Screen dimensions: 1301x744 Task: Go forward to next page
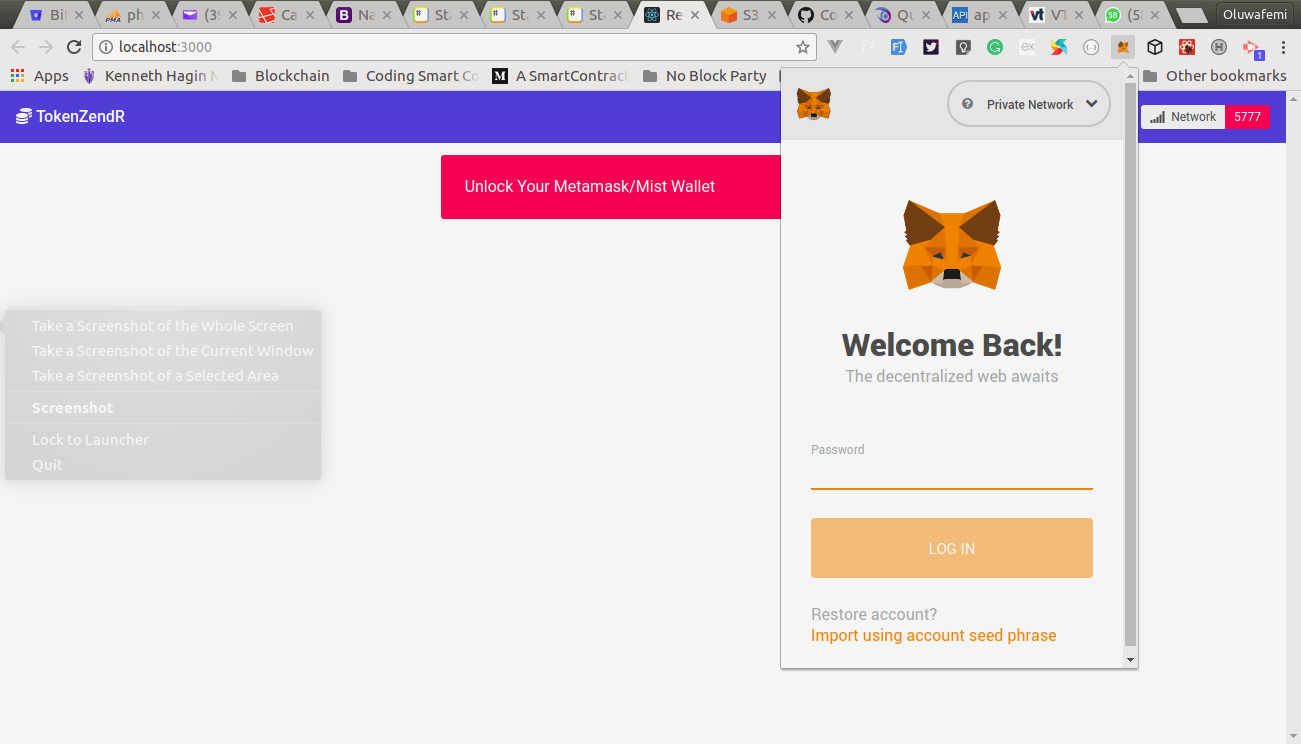tap(46, 47)
